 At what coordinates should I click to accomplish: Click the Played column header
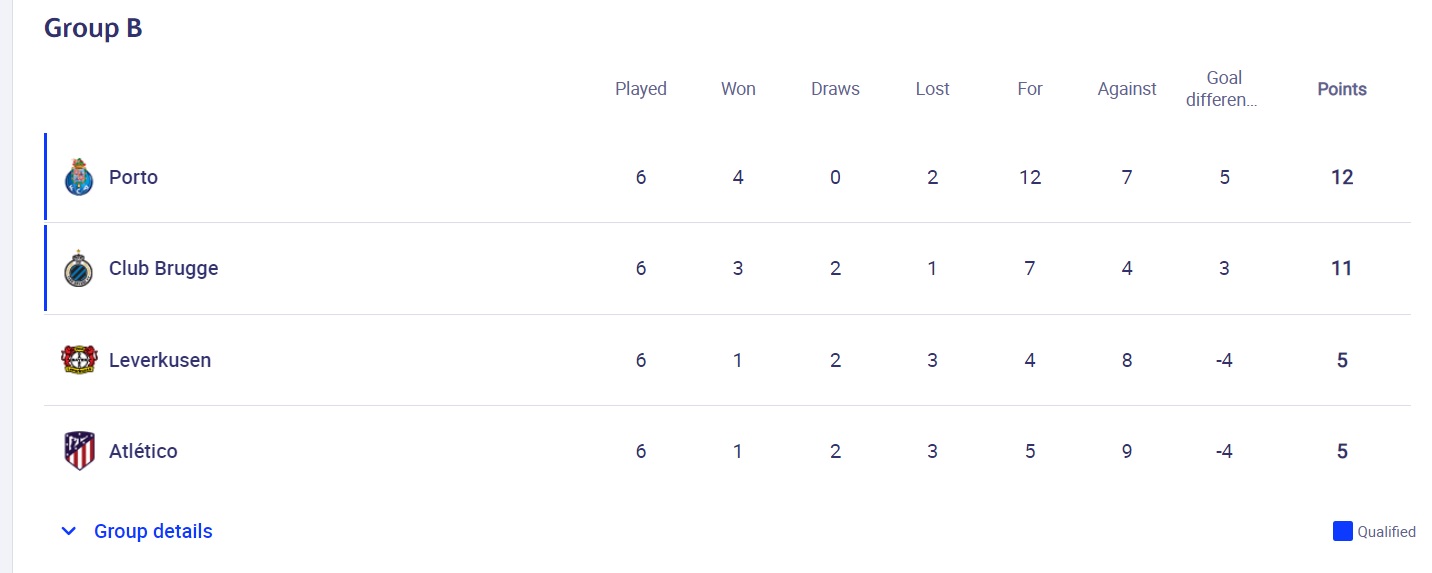tap(640, 89)
